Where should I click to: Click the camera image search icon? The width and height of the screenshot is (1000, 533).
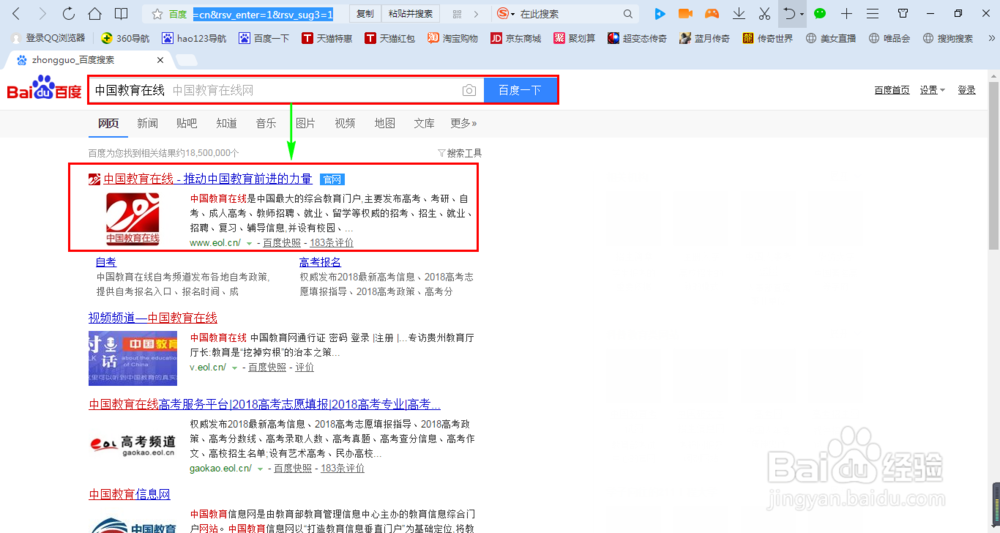pos(469,91)
